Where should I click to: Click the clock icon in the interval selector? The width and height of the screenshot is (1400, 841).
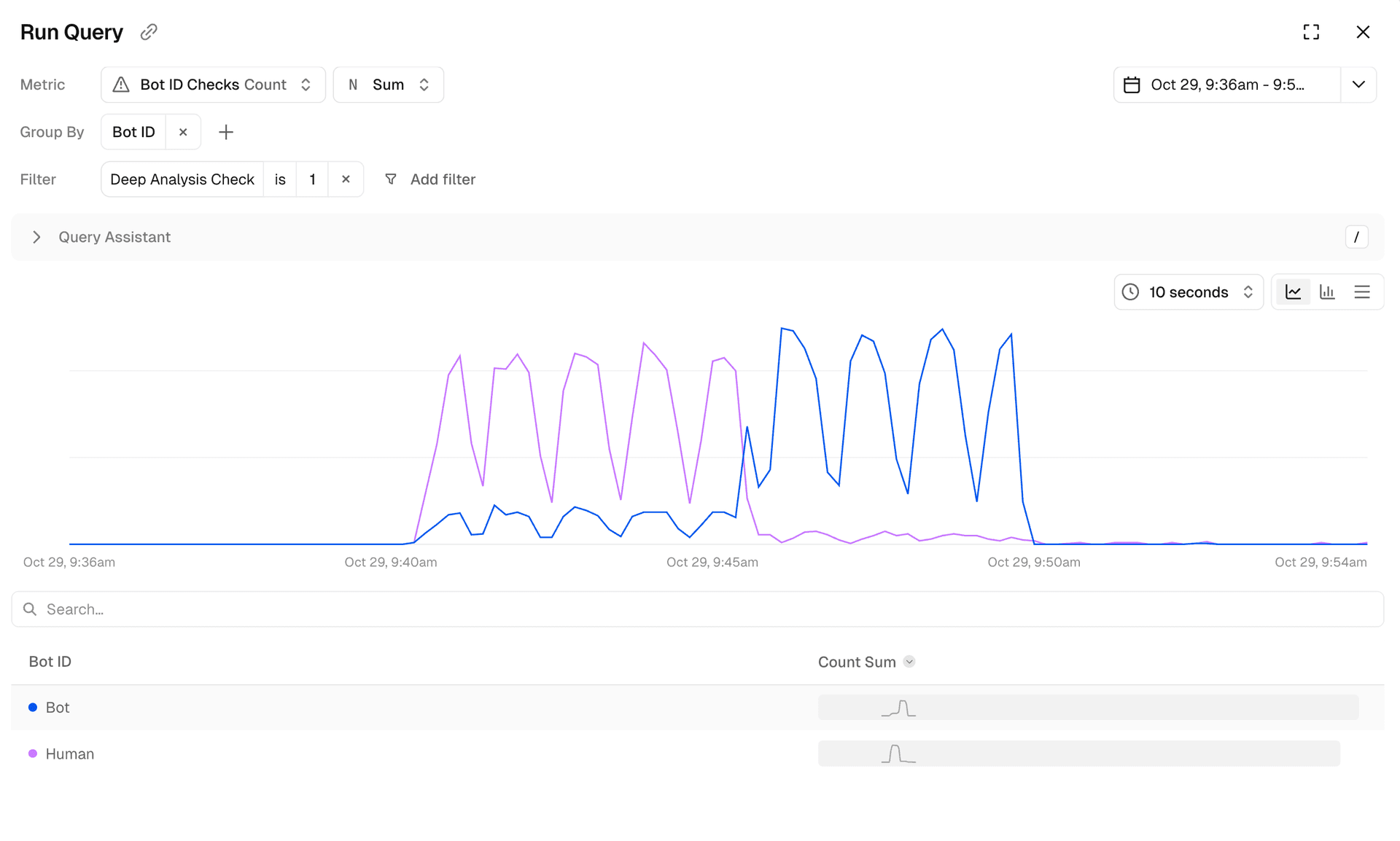tap(1131, 292)
